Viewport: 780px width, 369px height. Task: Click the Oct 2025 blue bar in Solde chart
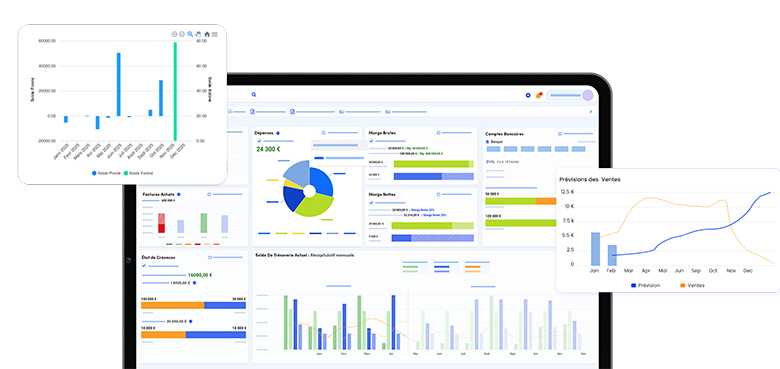tap(161, 98)
